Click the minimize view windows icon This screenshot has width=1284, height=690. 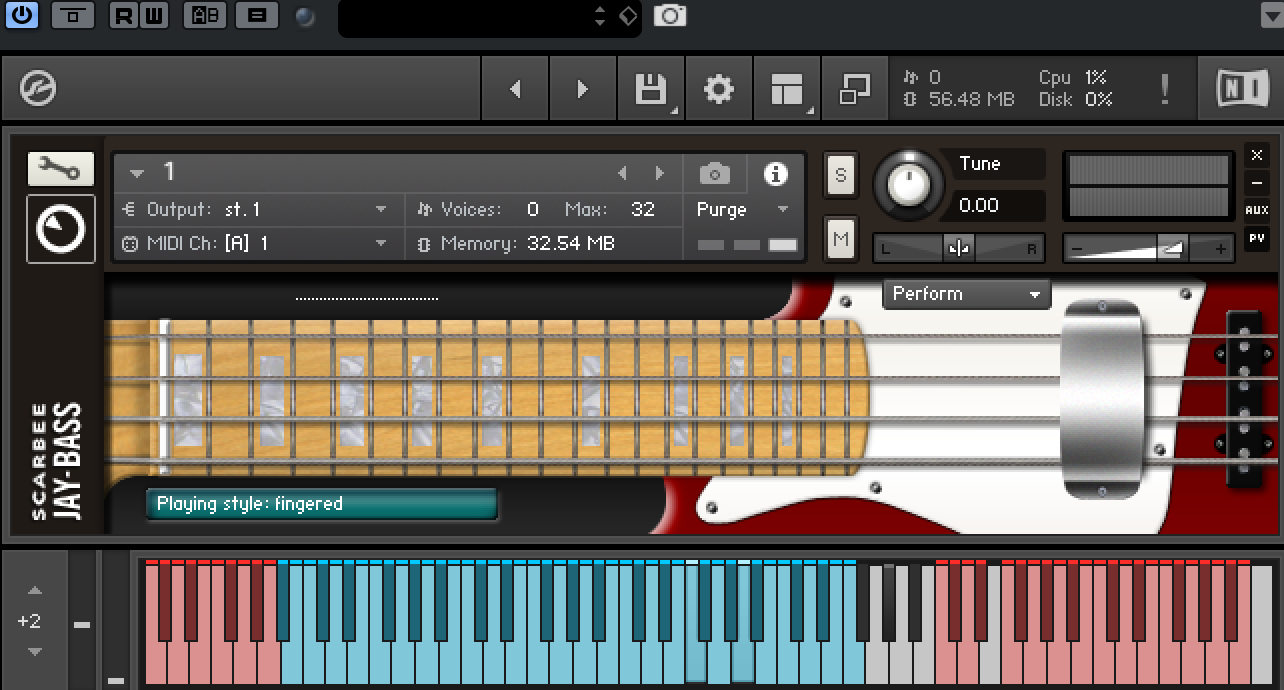point(855,90)
